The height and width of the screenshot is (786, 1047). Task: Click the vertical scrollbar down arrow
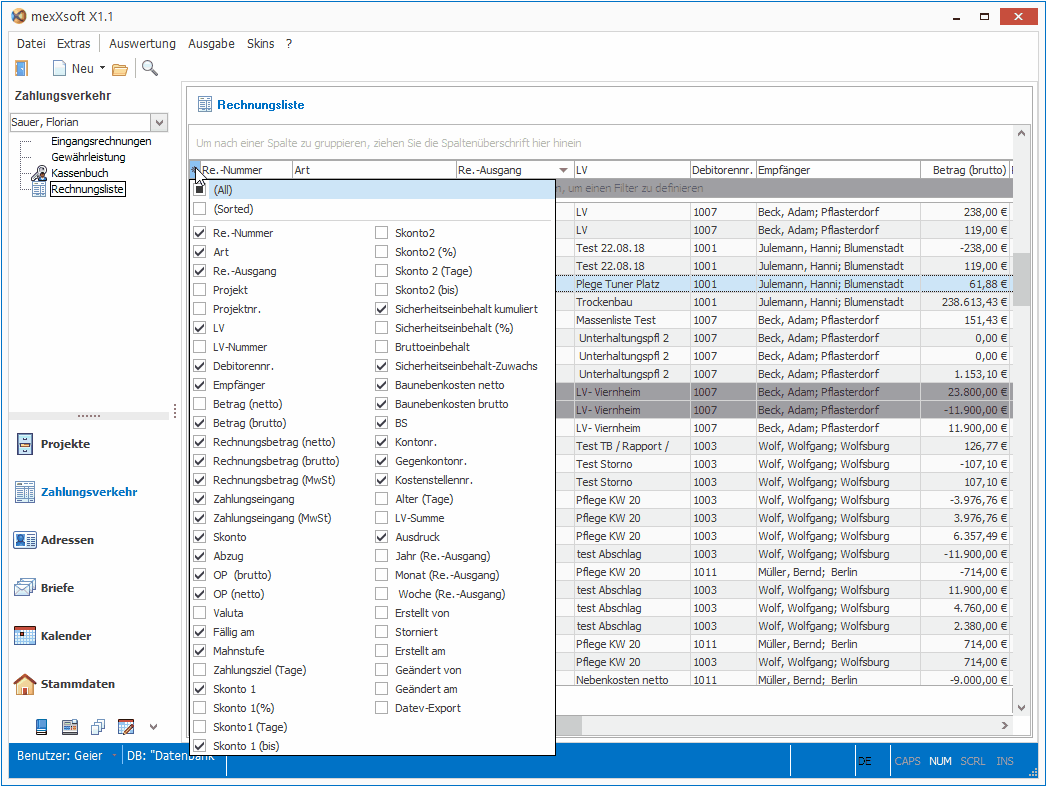(x=1021, y=708)
